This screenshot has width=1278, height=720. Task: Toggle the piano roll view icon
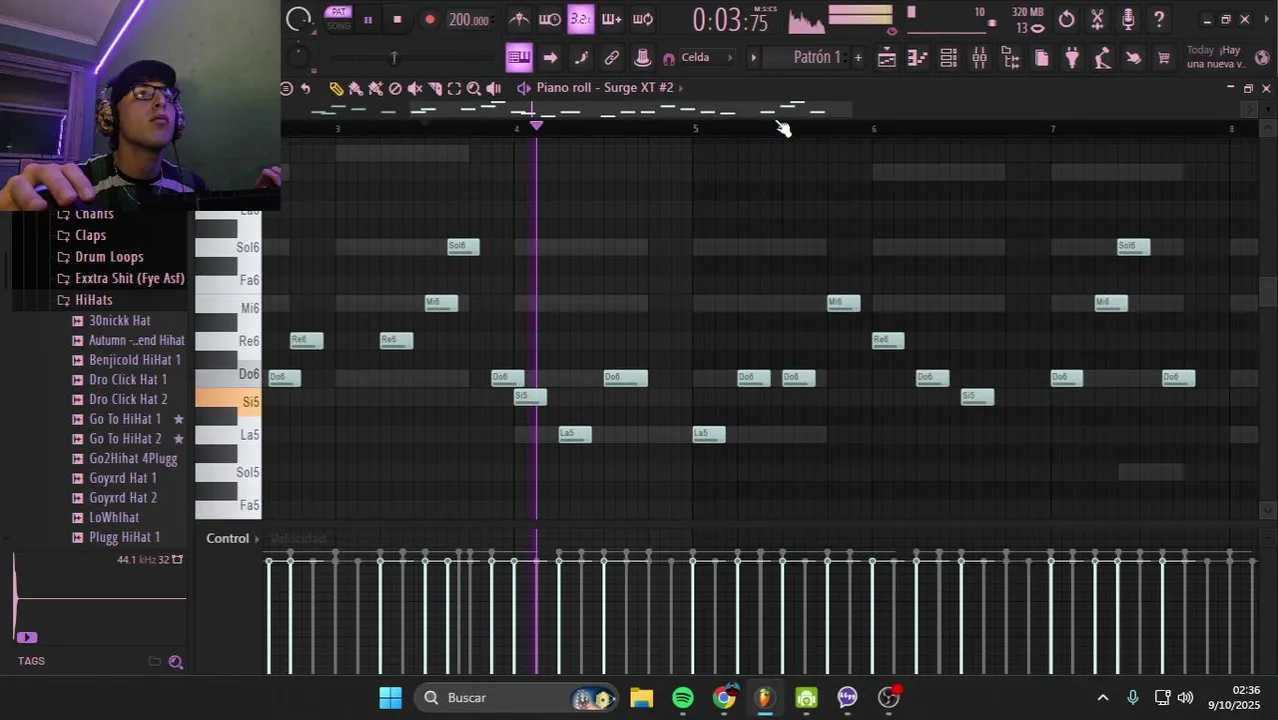(x=917, y=58)
